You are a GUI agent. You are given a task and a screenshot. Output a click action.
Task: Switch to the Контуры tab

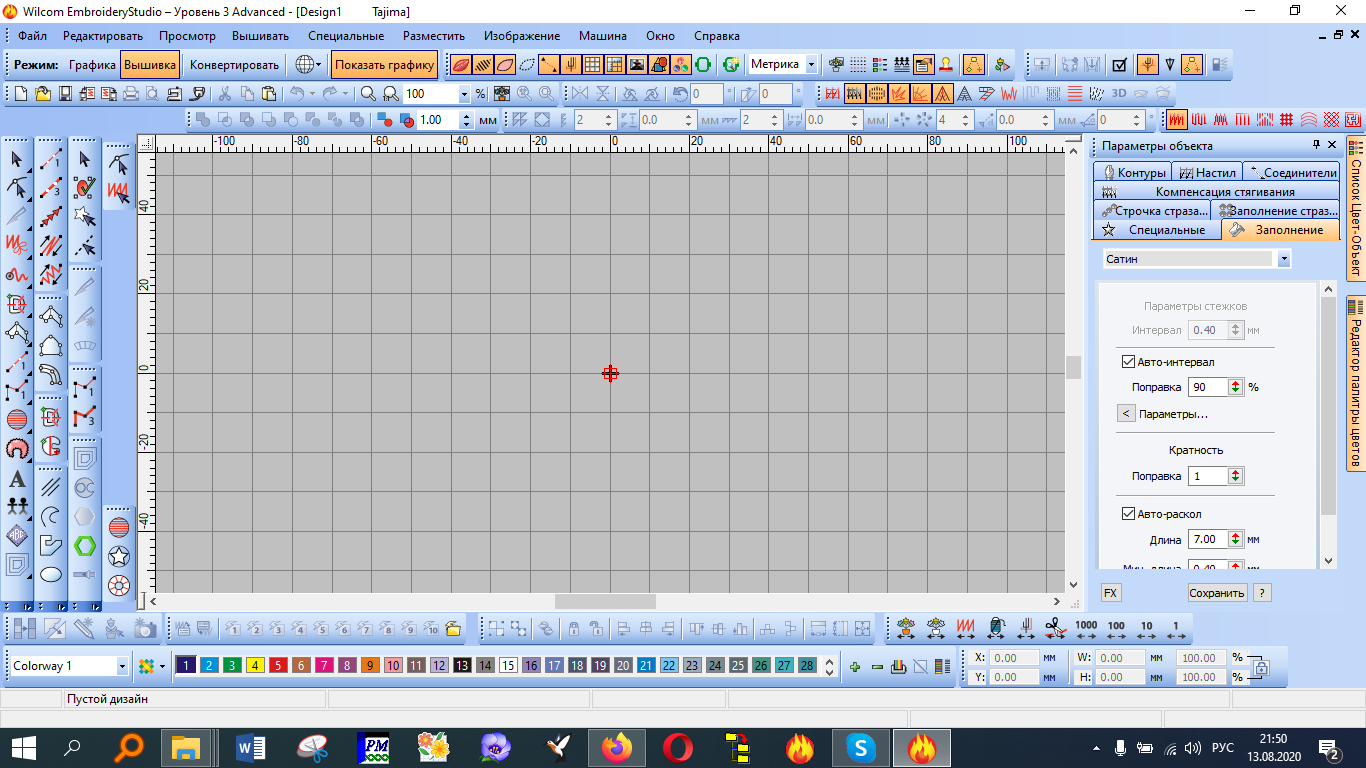pyautogui.click(x=1134, y=172)
